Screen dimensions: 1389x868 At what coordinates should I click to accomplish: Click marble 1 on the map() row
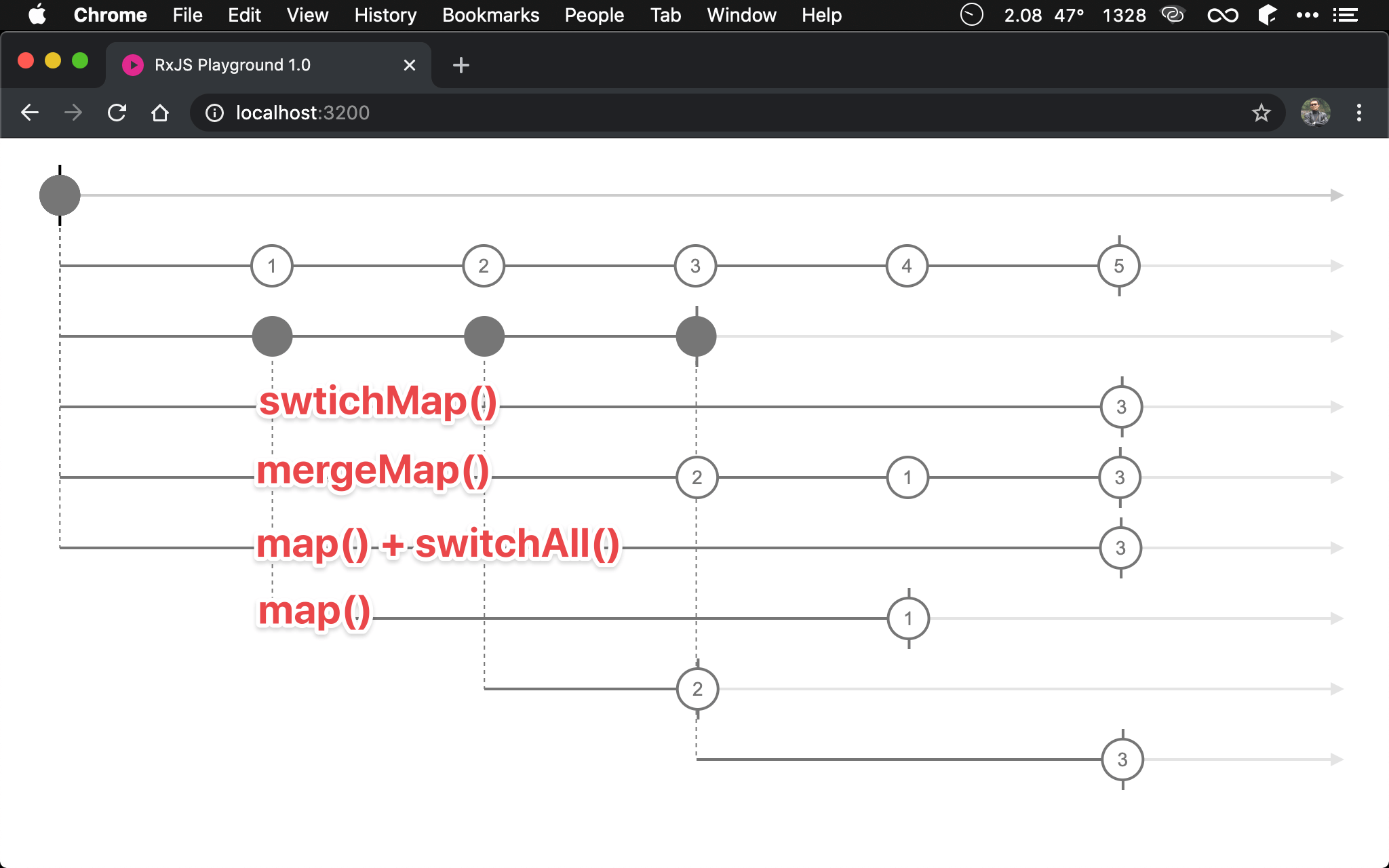(x=909, y=618)
